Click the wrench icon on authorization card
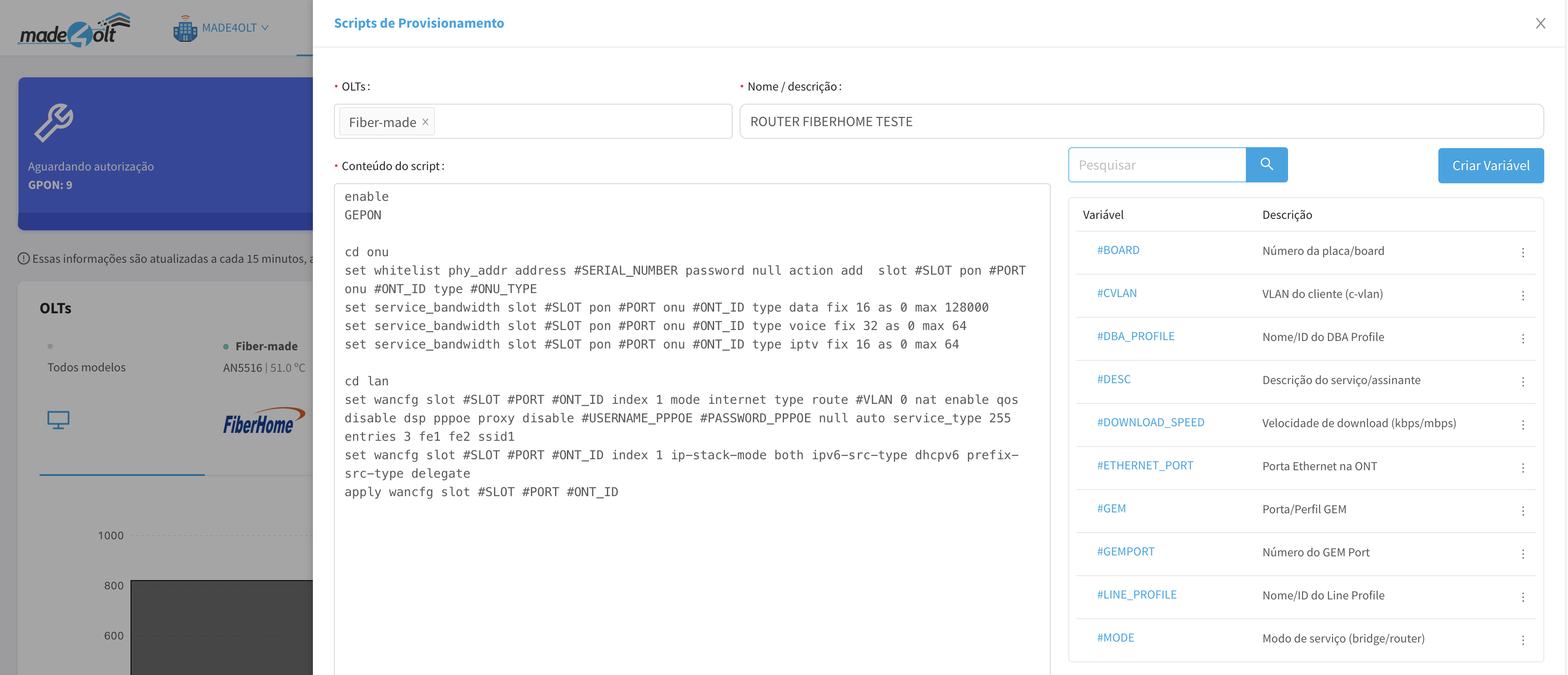Image resolution: width=1568 pixels, height=675 pixels. coord(54,122)
